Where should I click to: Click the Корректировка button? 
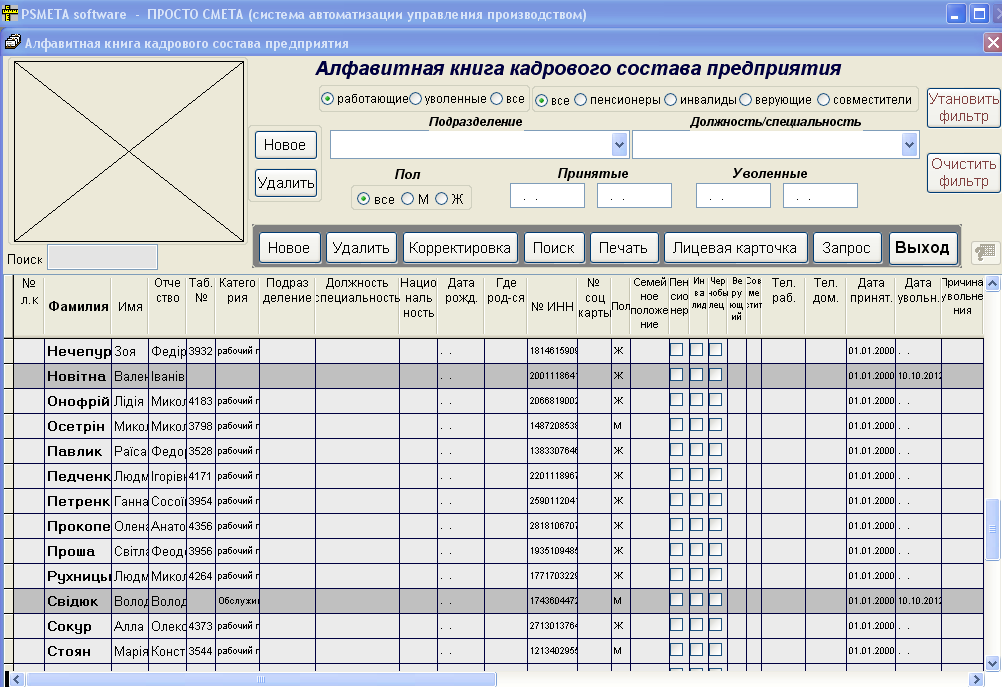pos(461,248)
